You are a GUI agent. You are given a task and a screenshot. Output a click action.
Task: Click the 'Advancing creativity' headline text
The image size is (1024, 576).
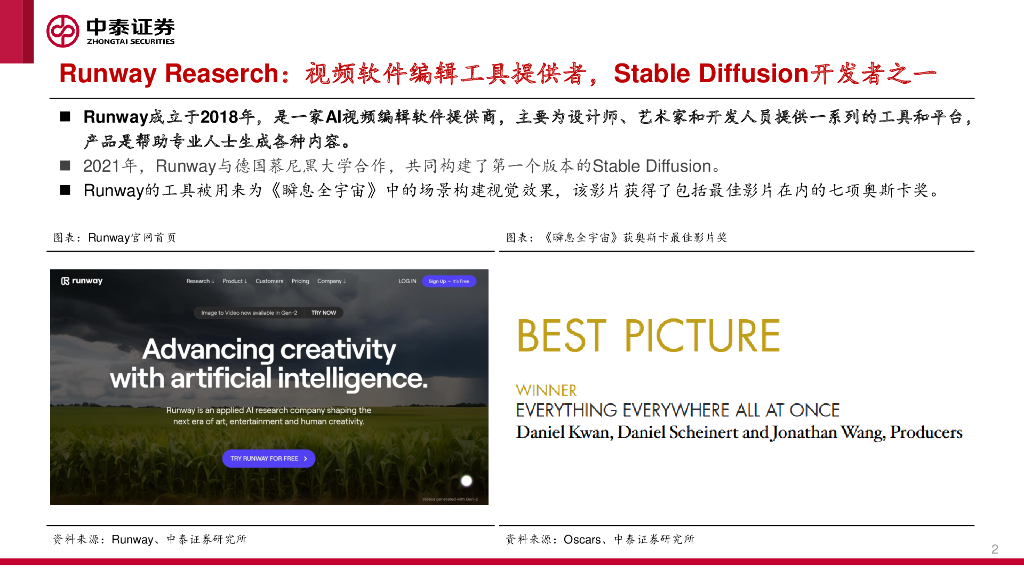coord(268,349)
